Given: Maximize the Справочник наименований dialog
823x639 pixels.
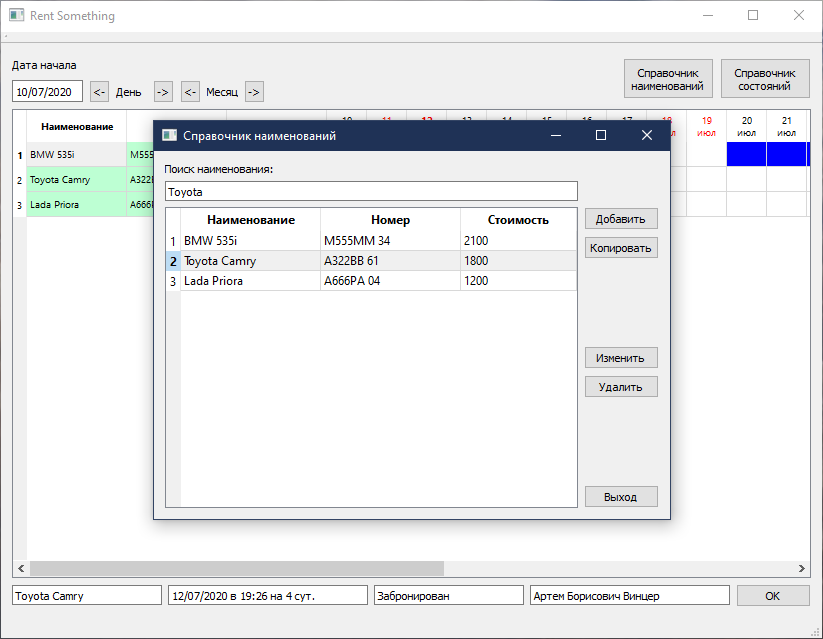Looking at the screenshot, I should 602,135.
